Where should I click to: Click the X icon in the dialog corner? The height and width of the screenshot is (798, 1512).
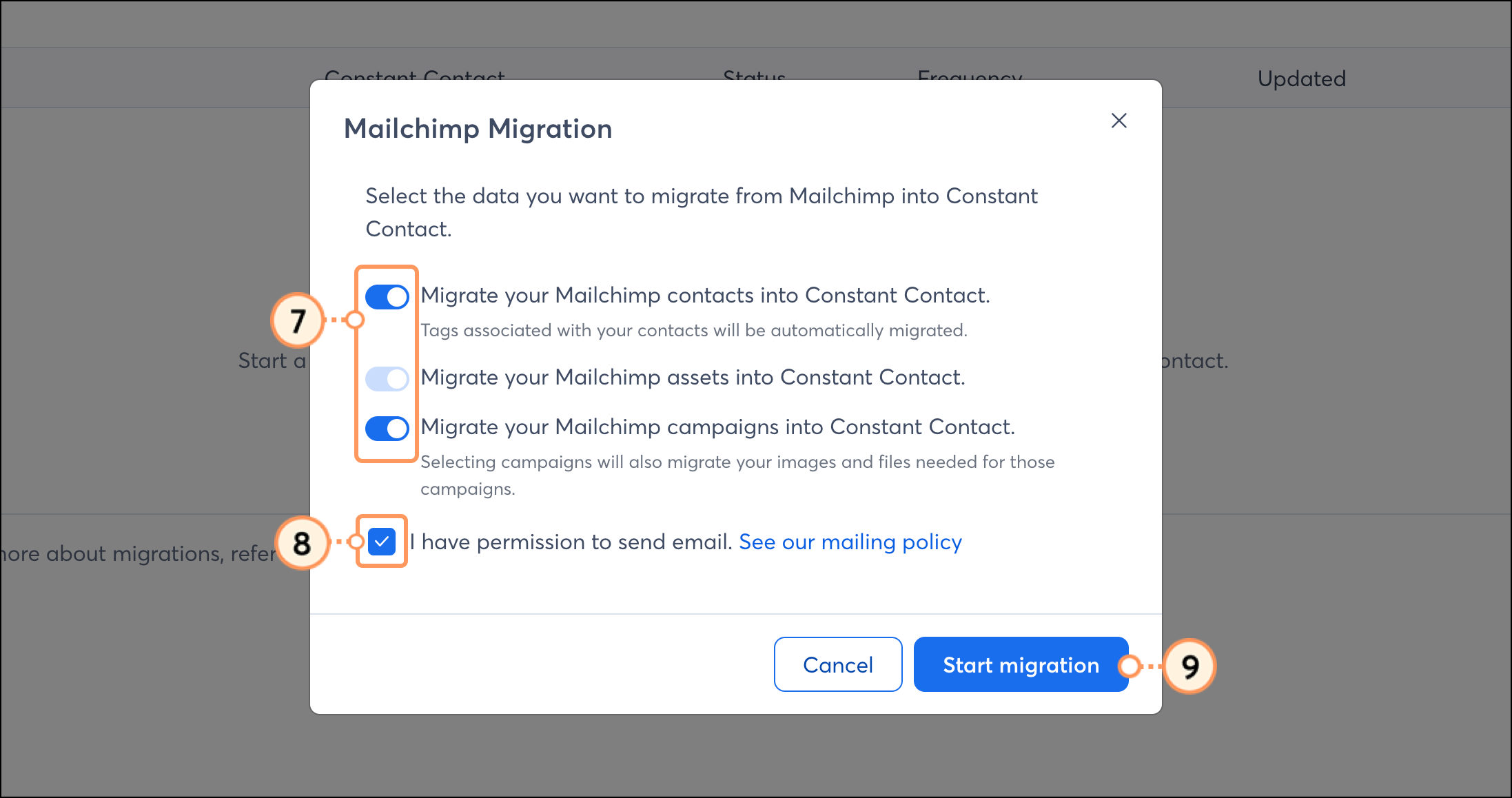(1118, 121)
